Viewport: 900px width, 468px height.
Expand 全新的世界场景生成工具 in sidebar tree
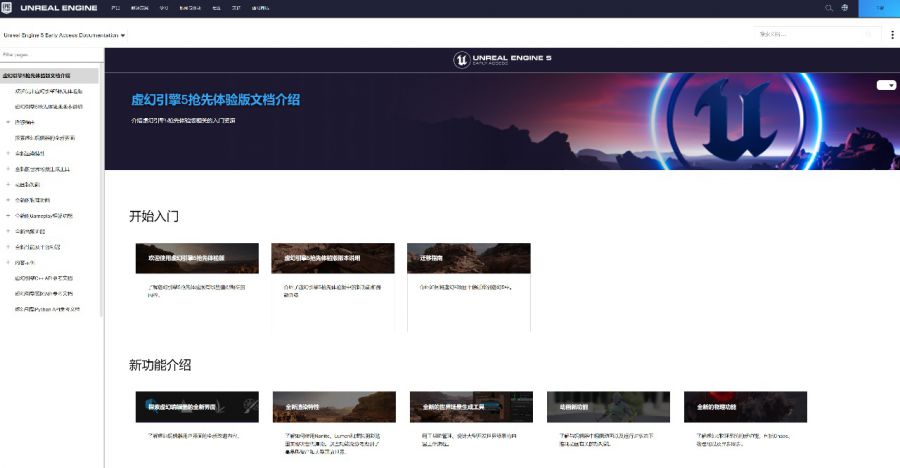(8, 169)
